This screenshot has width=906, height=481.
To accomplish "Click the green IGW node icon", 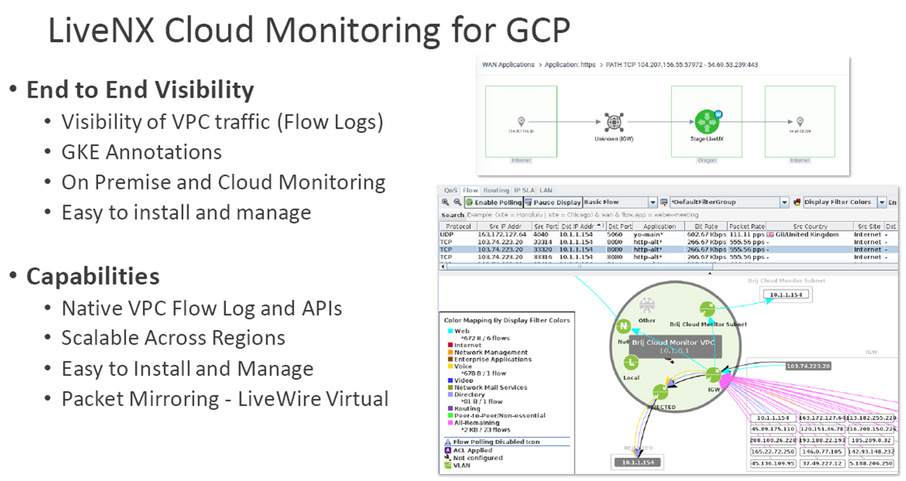I will pyautogui.click(x=714, y=375).
